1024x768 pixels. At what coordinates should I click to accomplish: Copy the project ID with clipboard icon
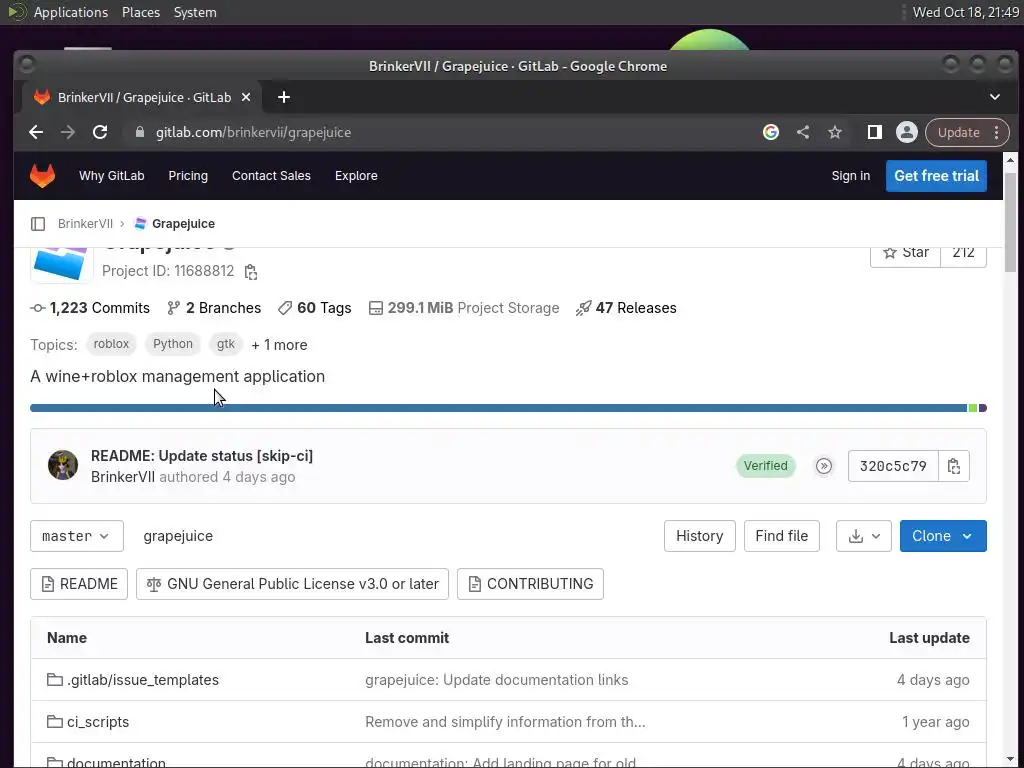click(x=251, y=272)
